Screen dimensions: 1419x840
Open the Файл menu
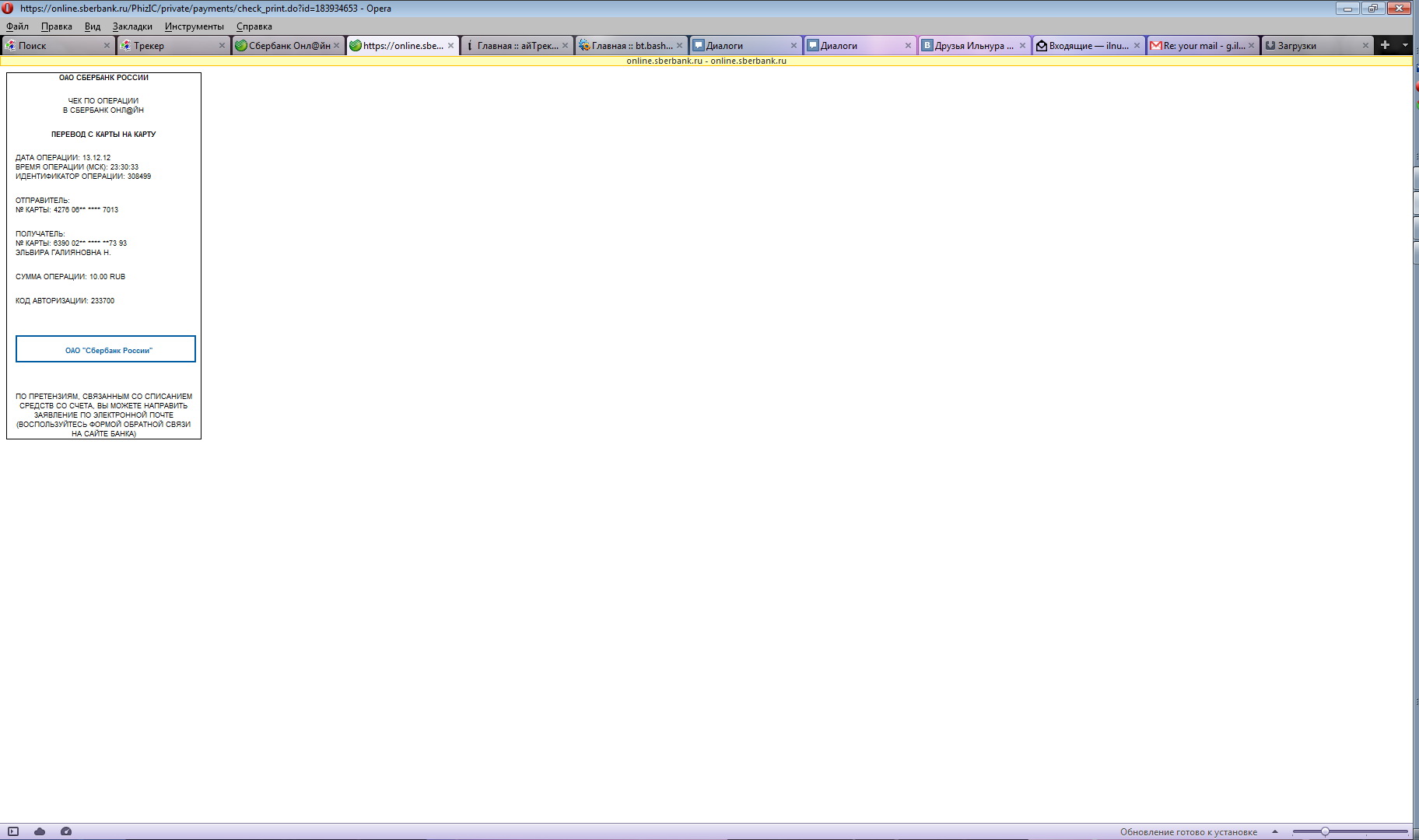17,26
